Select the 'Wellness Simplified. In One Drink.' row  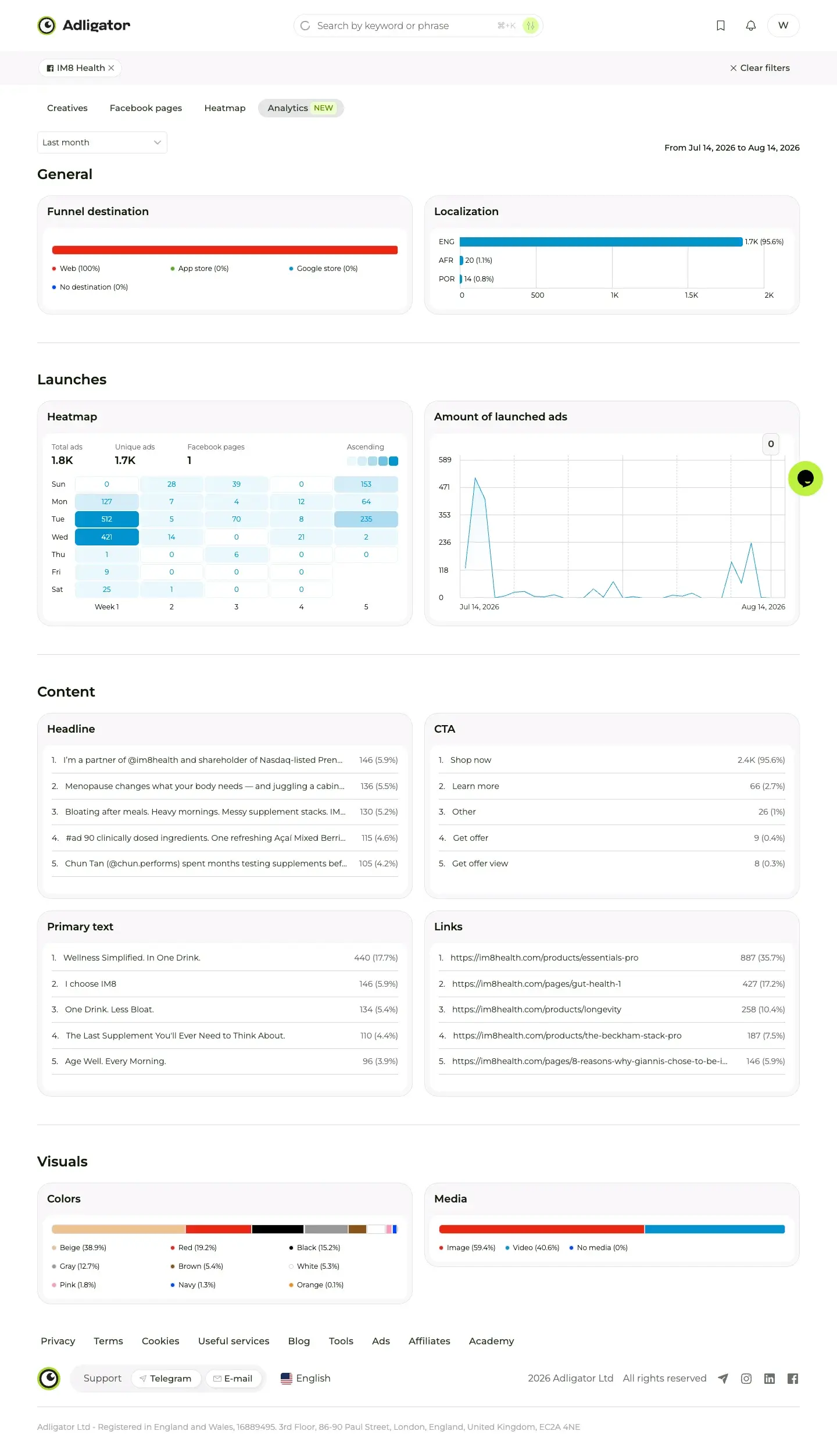(224, 958)
